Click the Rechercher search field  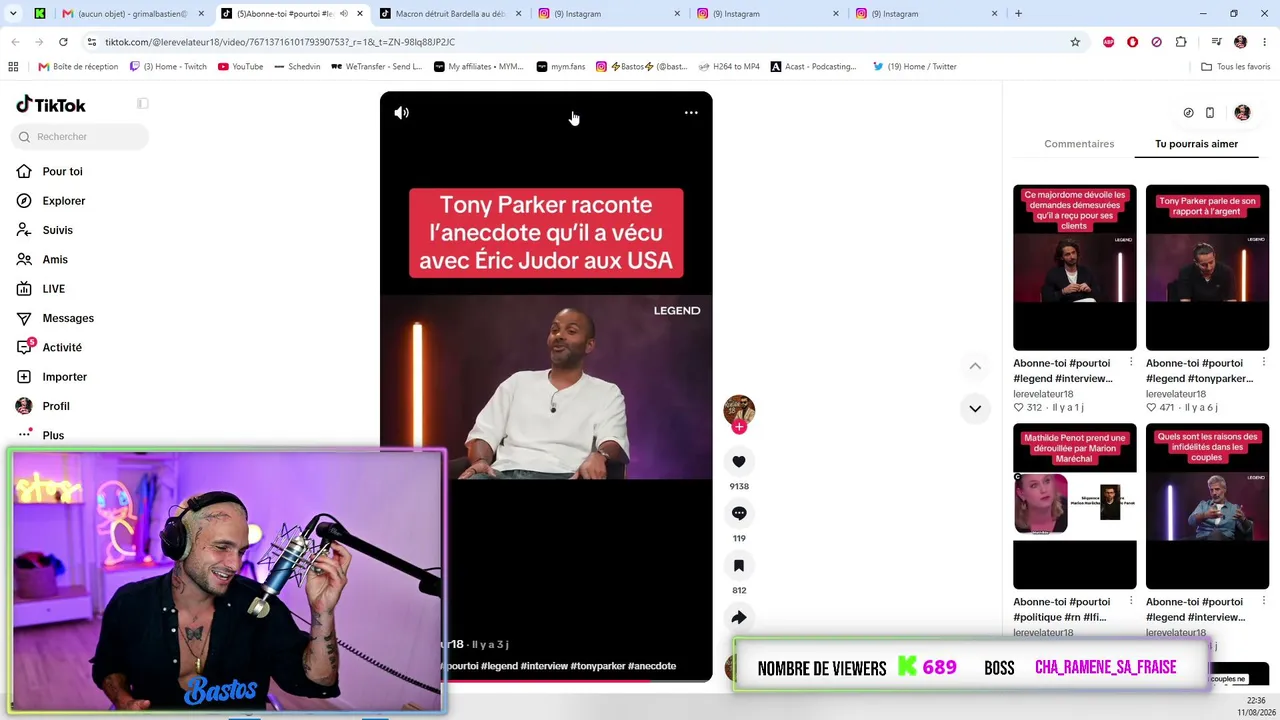pos(80,137)
